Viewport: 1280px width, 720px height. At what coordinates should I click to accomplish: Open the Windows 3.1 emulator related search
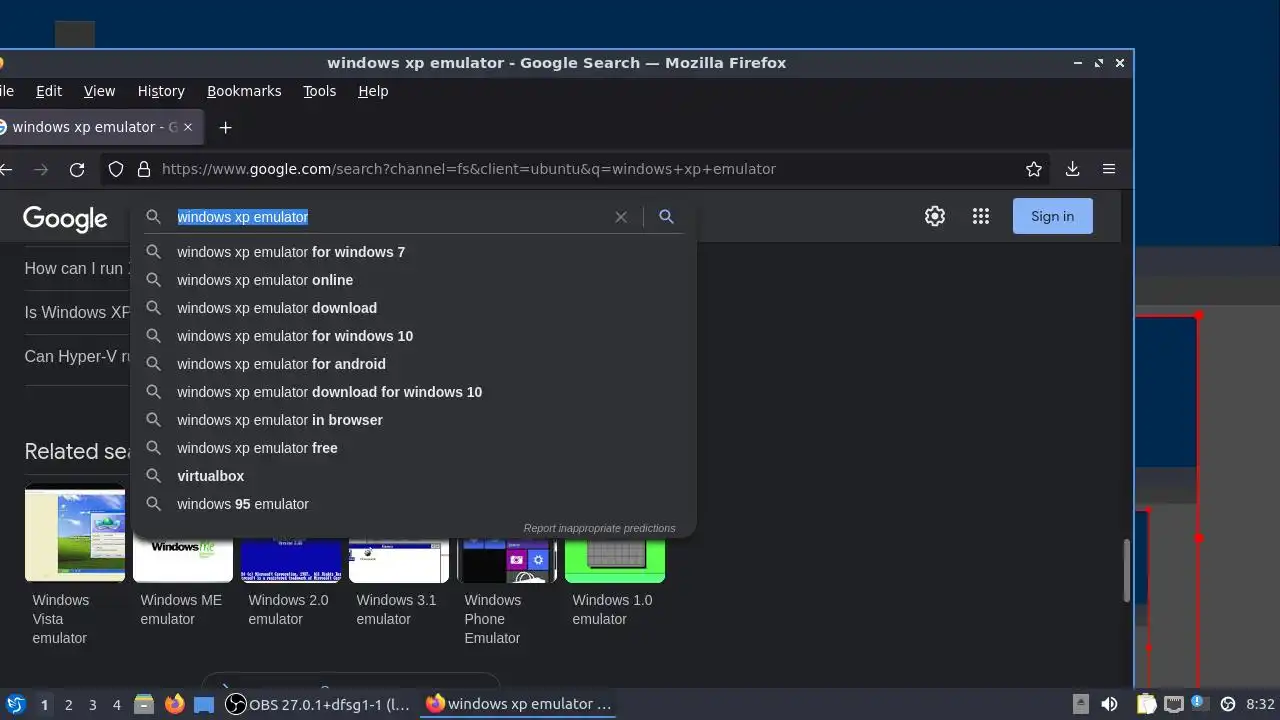coord(399,580)
